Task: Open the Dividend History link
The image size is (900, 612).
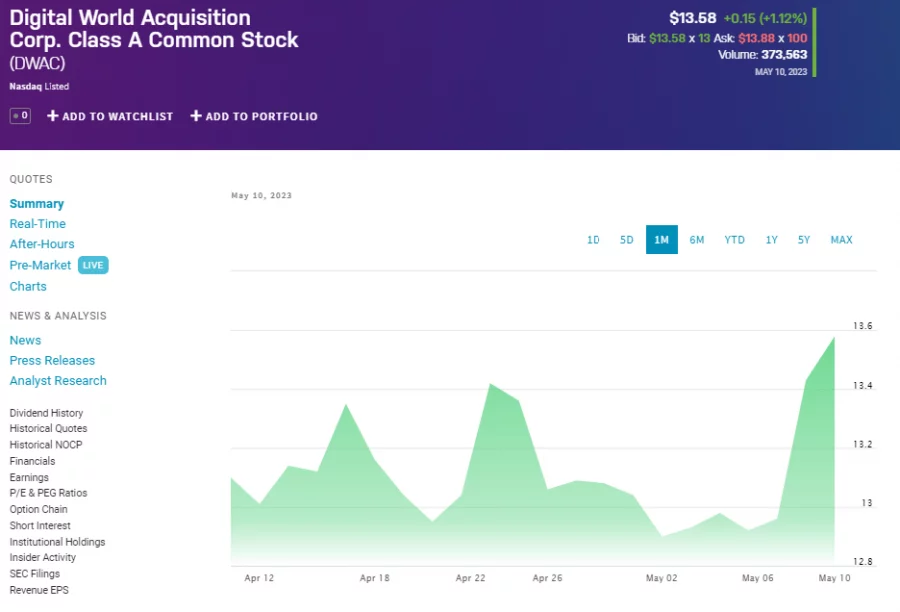Action: 46,413
